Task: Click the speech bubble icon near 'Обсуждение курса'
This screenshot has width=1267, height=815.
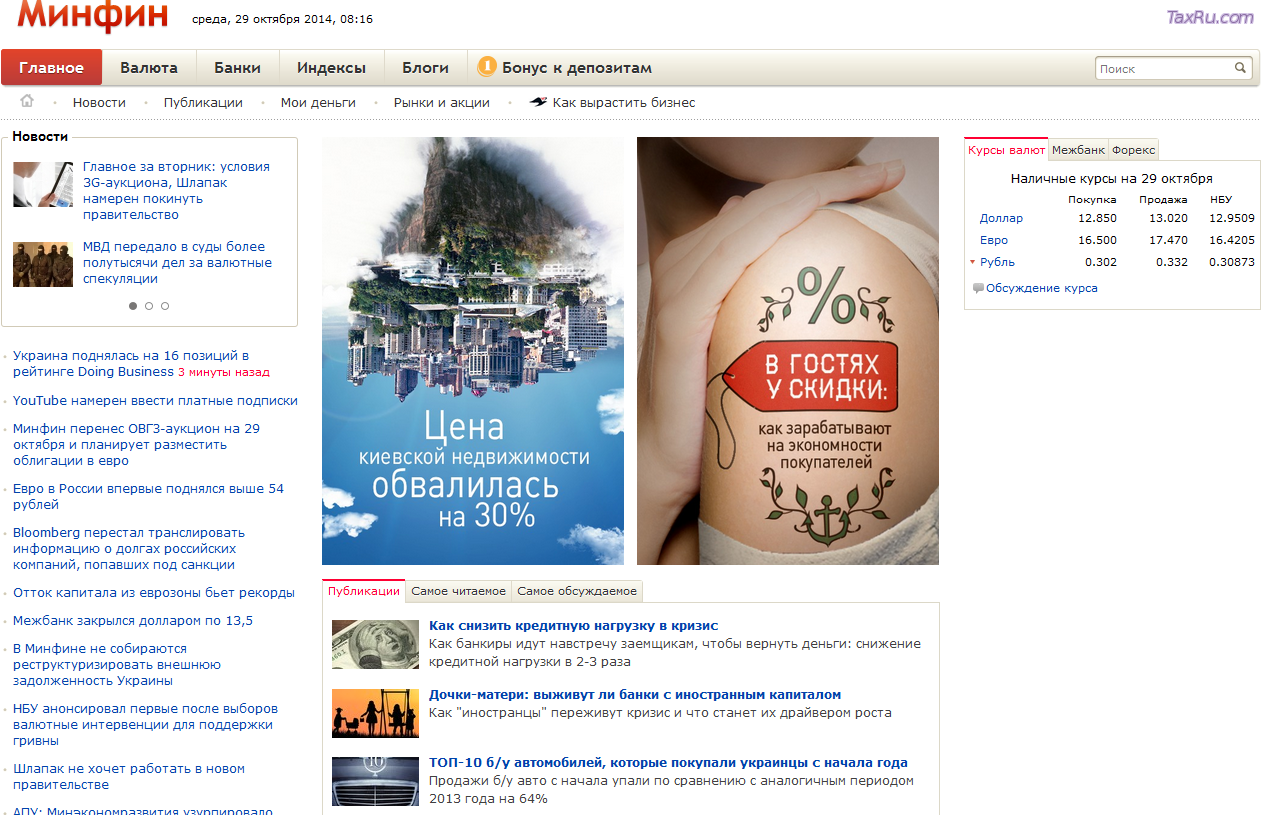Action: (978, 288)
